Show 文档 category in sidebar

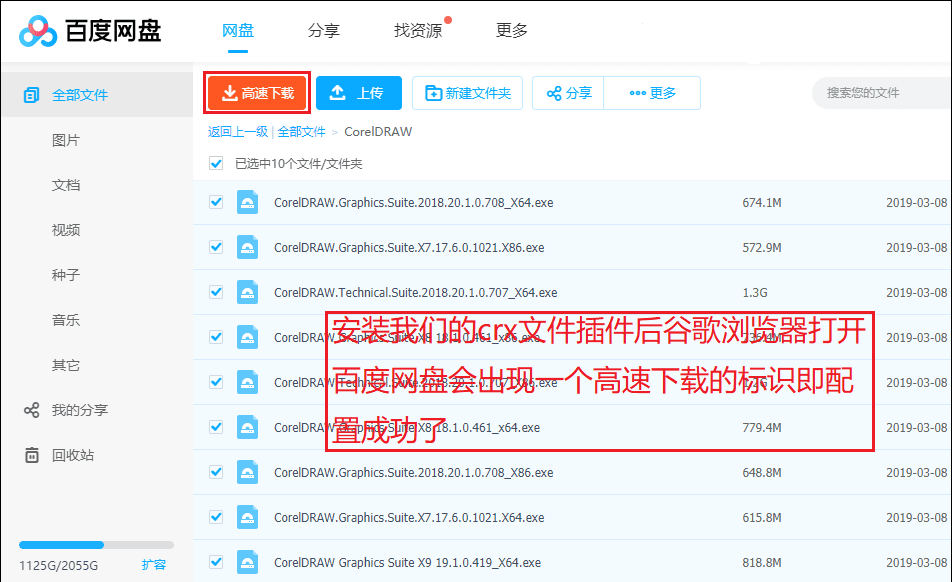tap(66, 185)
